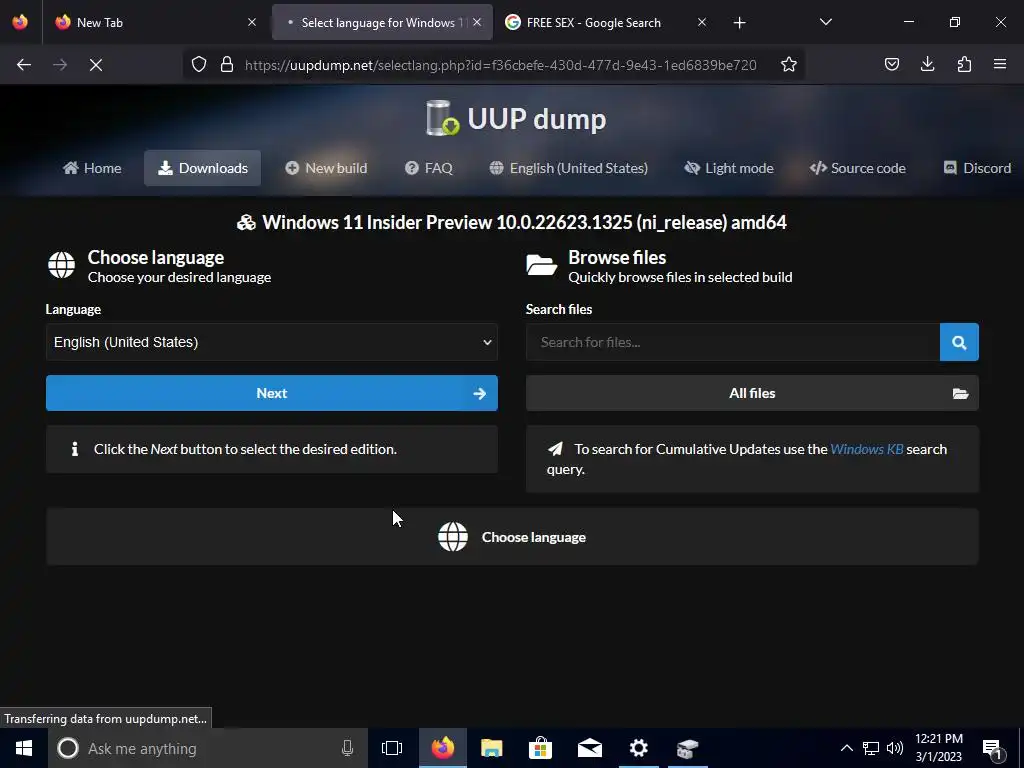This screenshot has width=1024, height=768.
Task: Click the All files button
Action: pos(752,393)
